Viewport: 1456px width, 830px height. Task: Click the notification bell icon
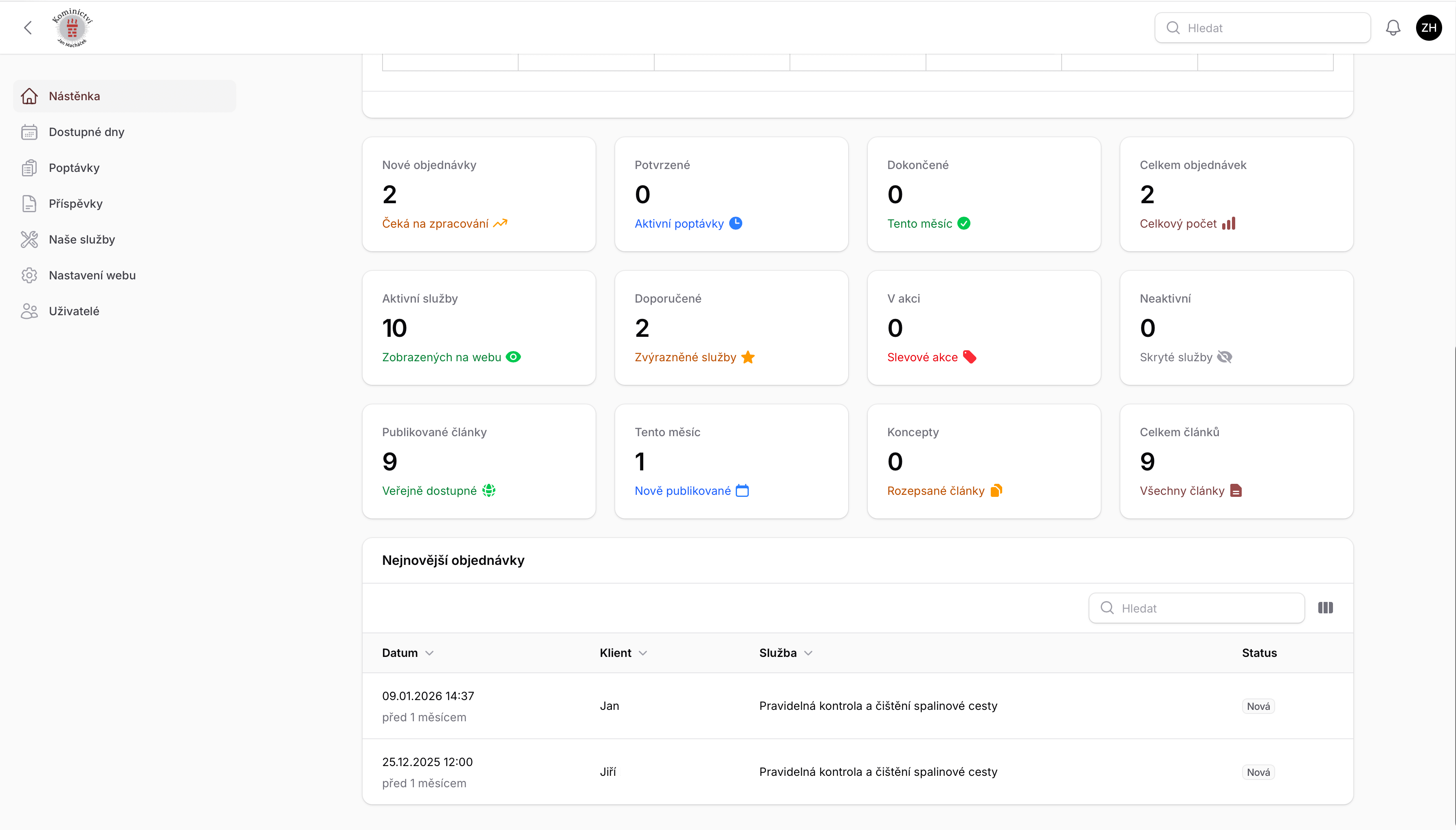(1393, 28)
